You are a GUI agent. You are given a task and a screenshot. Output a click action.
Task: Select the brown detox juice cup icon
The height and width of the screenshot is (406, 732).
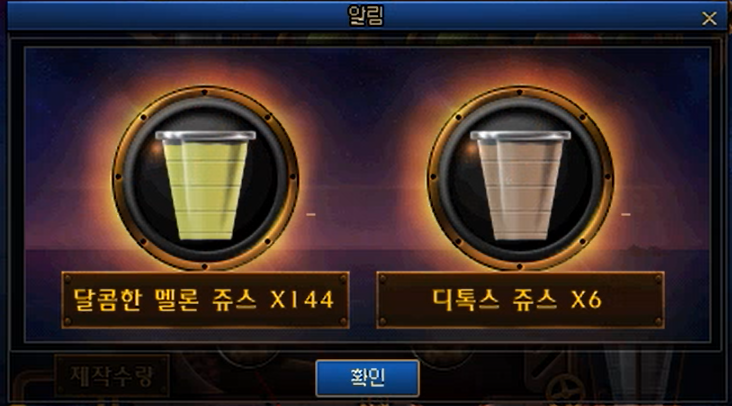[x=520, y=185]
